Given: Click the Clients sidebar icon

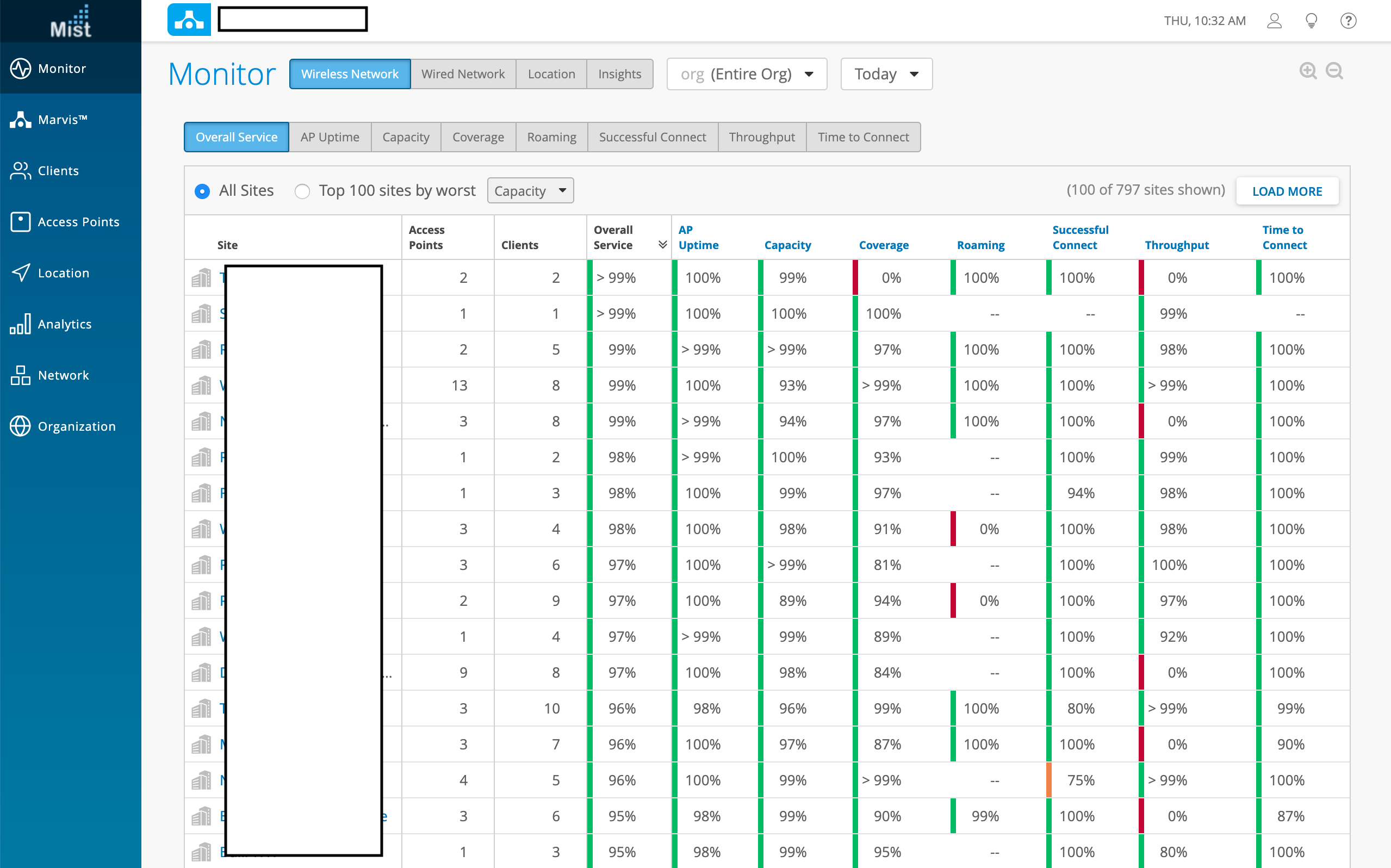Looking at the screenshot, I should pyautogui.click(x=21, y=171).
